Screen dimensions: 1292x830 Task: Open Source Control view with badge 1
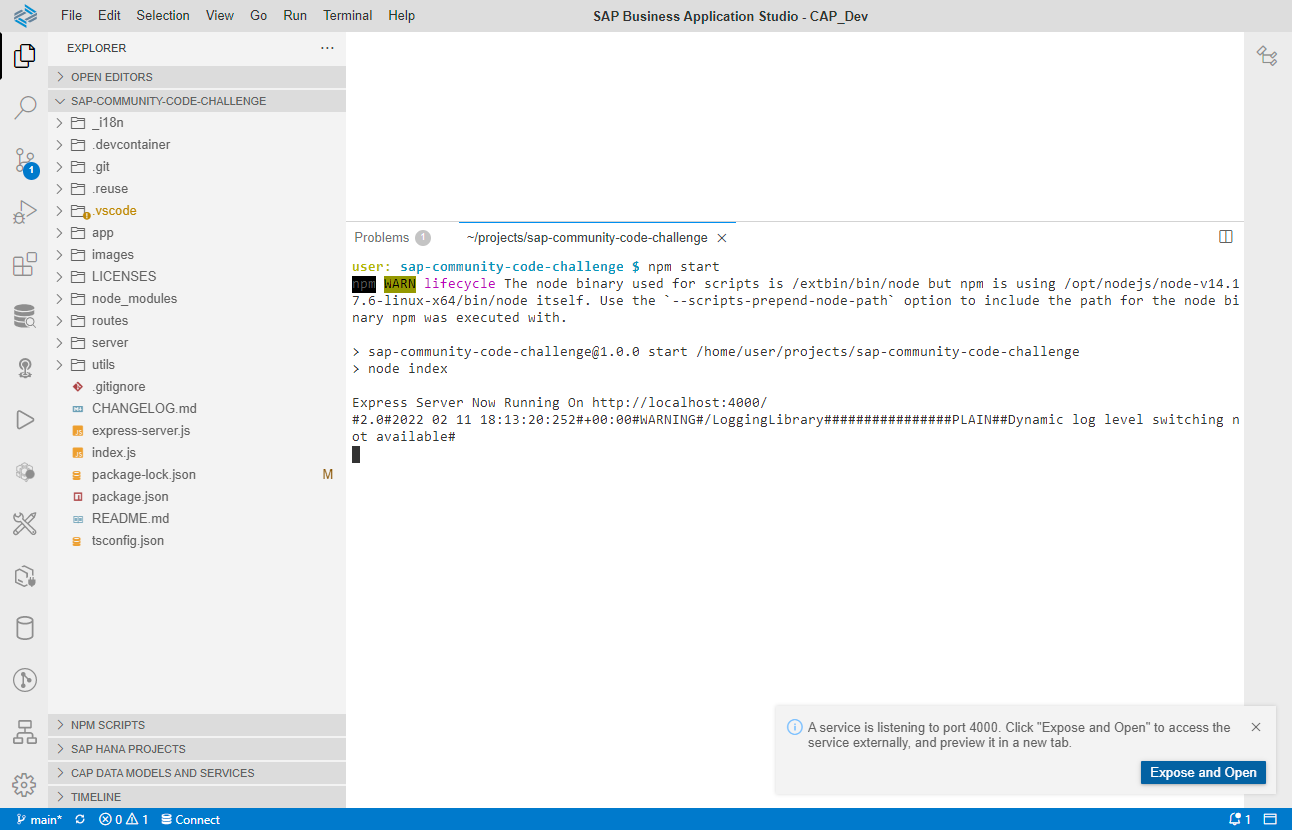[x=25, y=161]
